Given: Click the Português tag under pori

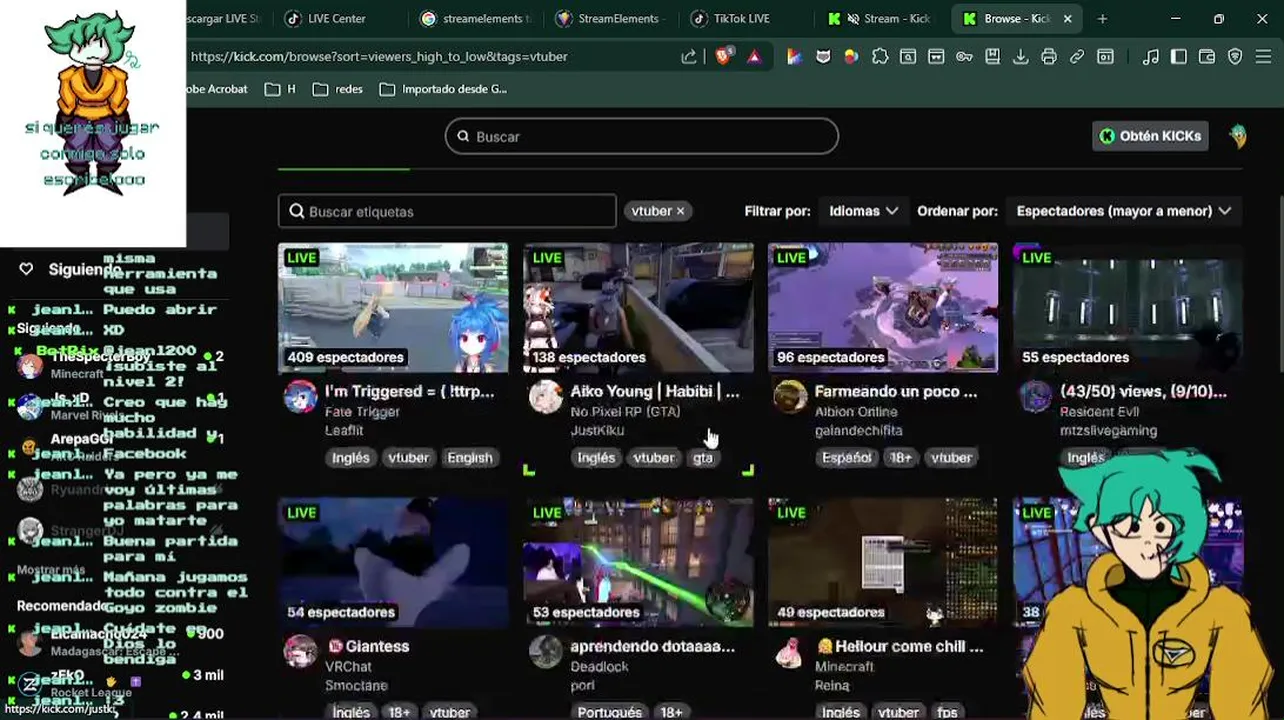Looking at the screenshot, I should (609, 712).
